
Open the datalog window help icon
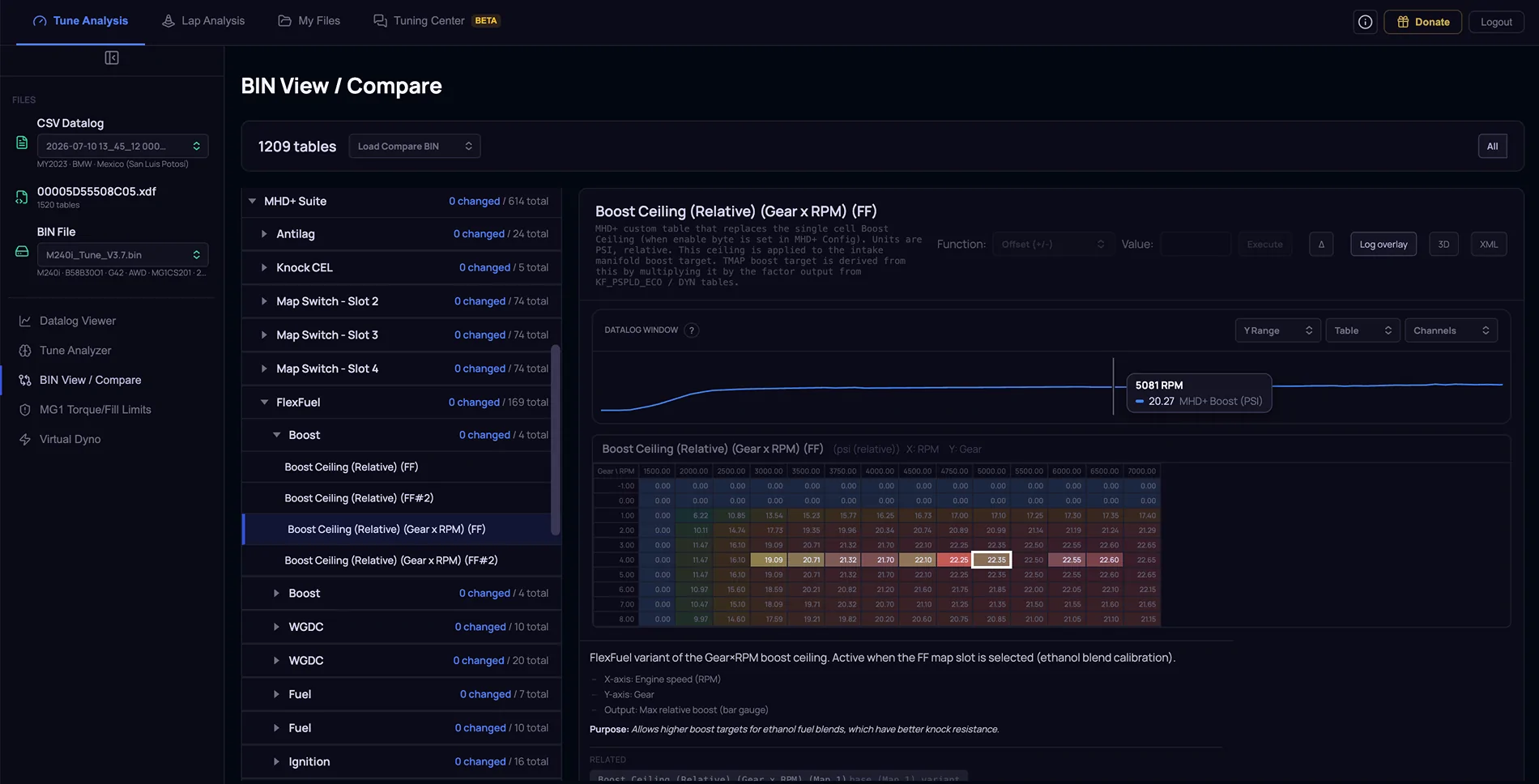[691, 330]
